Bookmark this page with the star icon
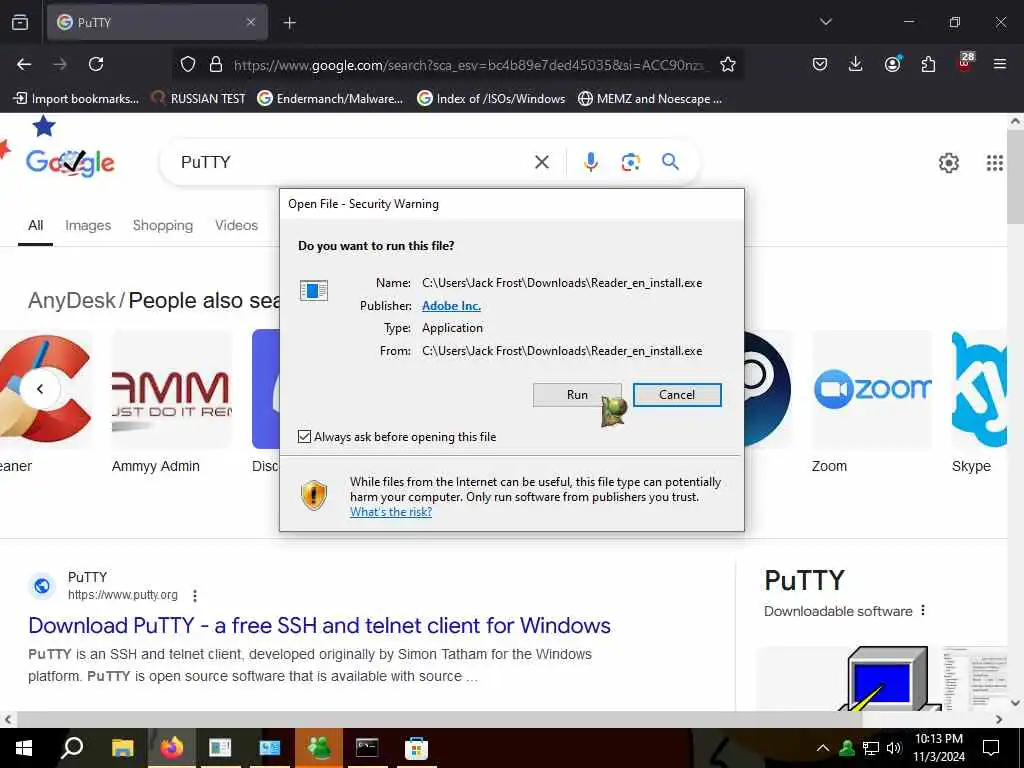This screenshot has width=1024, height=768. pos(728,64)
